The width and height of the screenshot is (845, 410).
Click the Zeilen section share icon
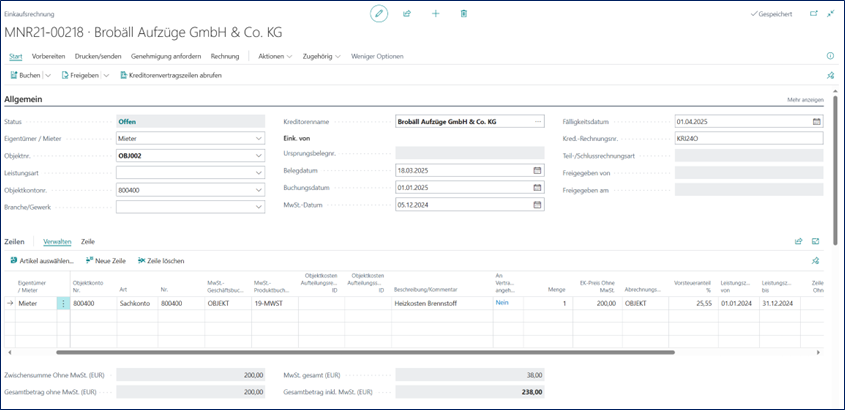(799, 241)
